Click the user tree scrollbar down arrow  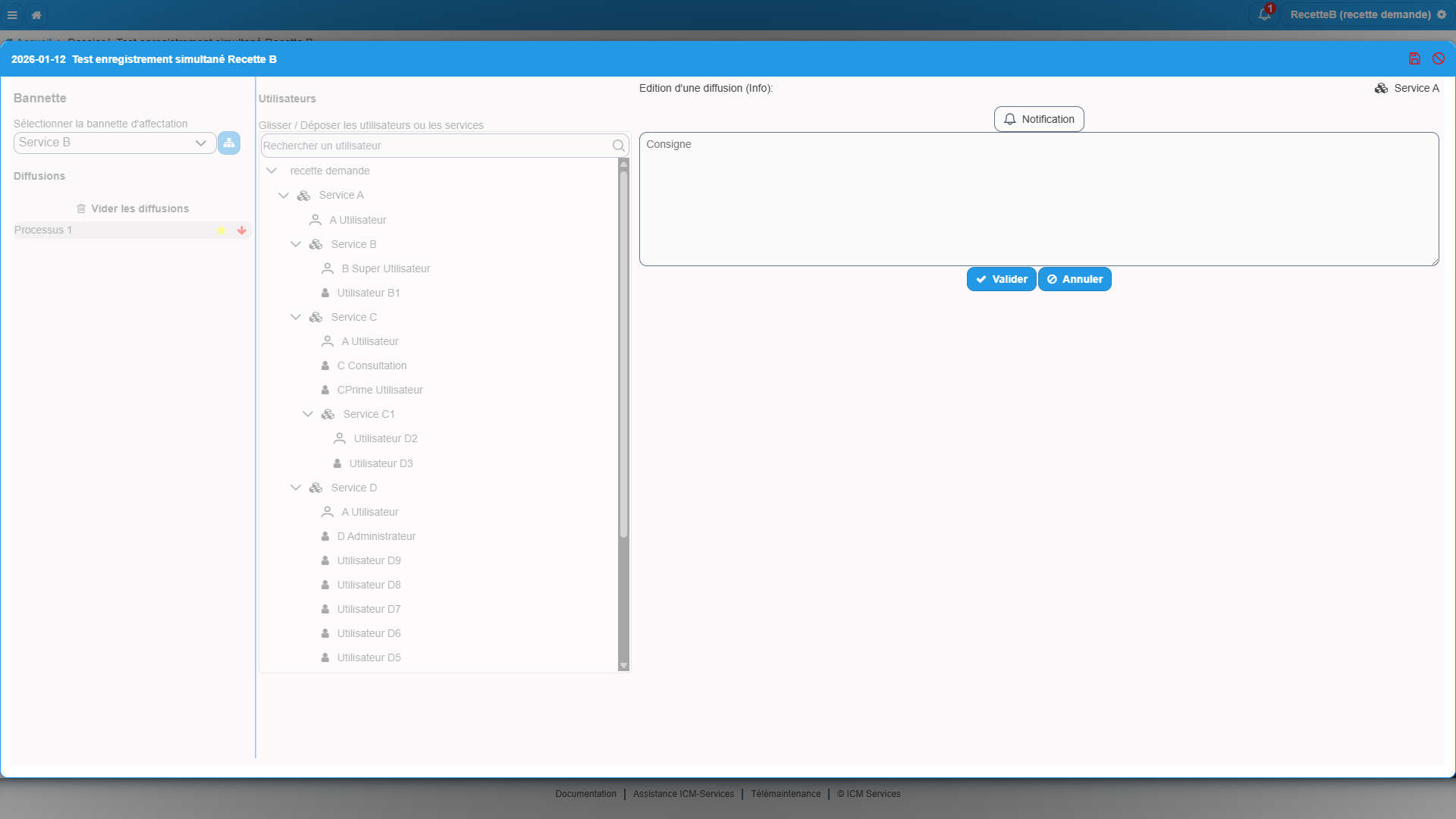(623, 666)
